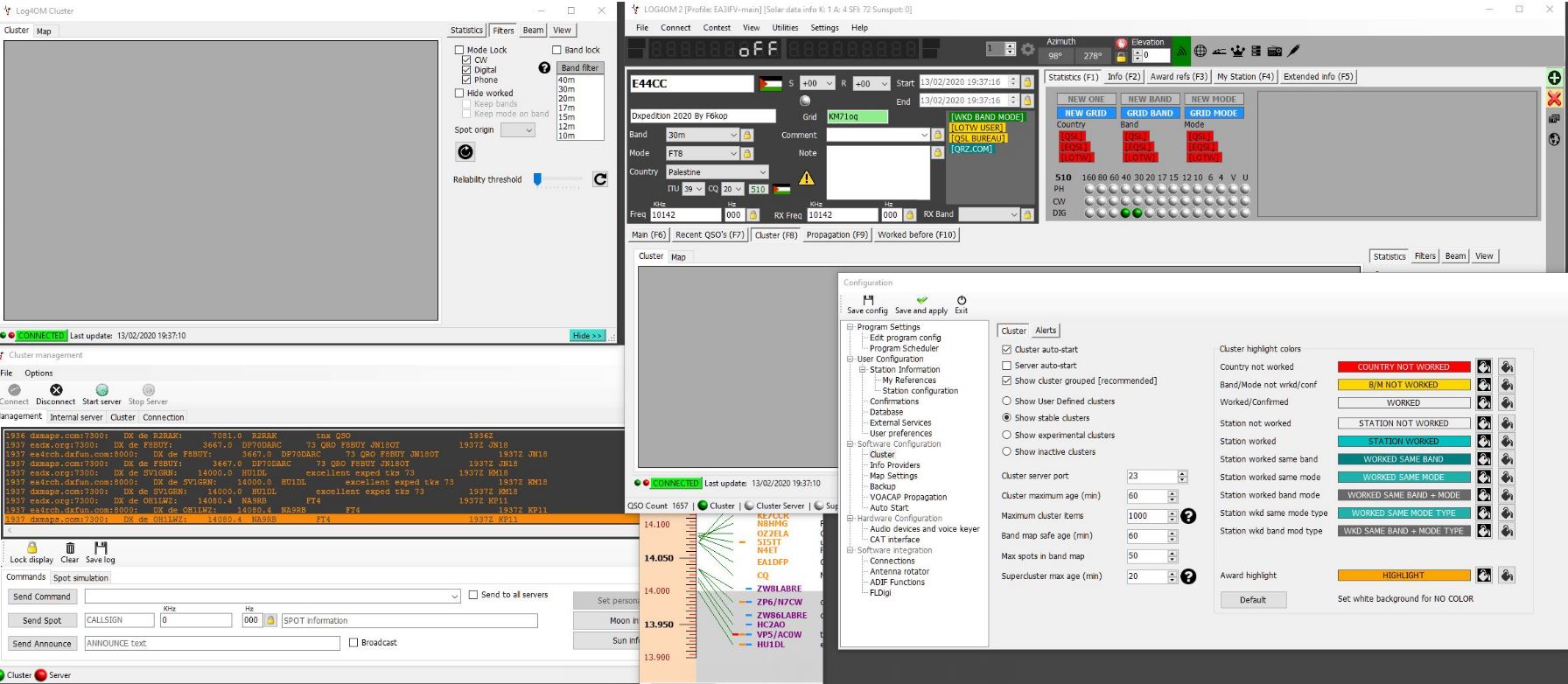This screenshot has width=1568, height=684.
Task: Open the Award refs (F3) tab
Action: 1178,77
